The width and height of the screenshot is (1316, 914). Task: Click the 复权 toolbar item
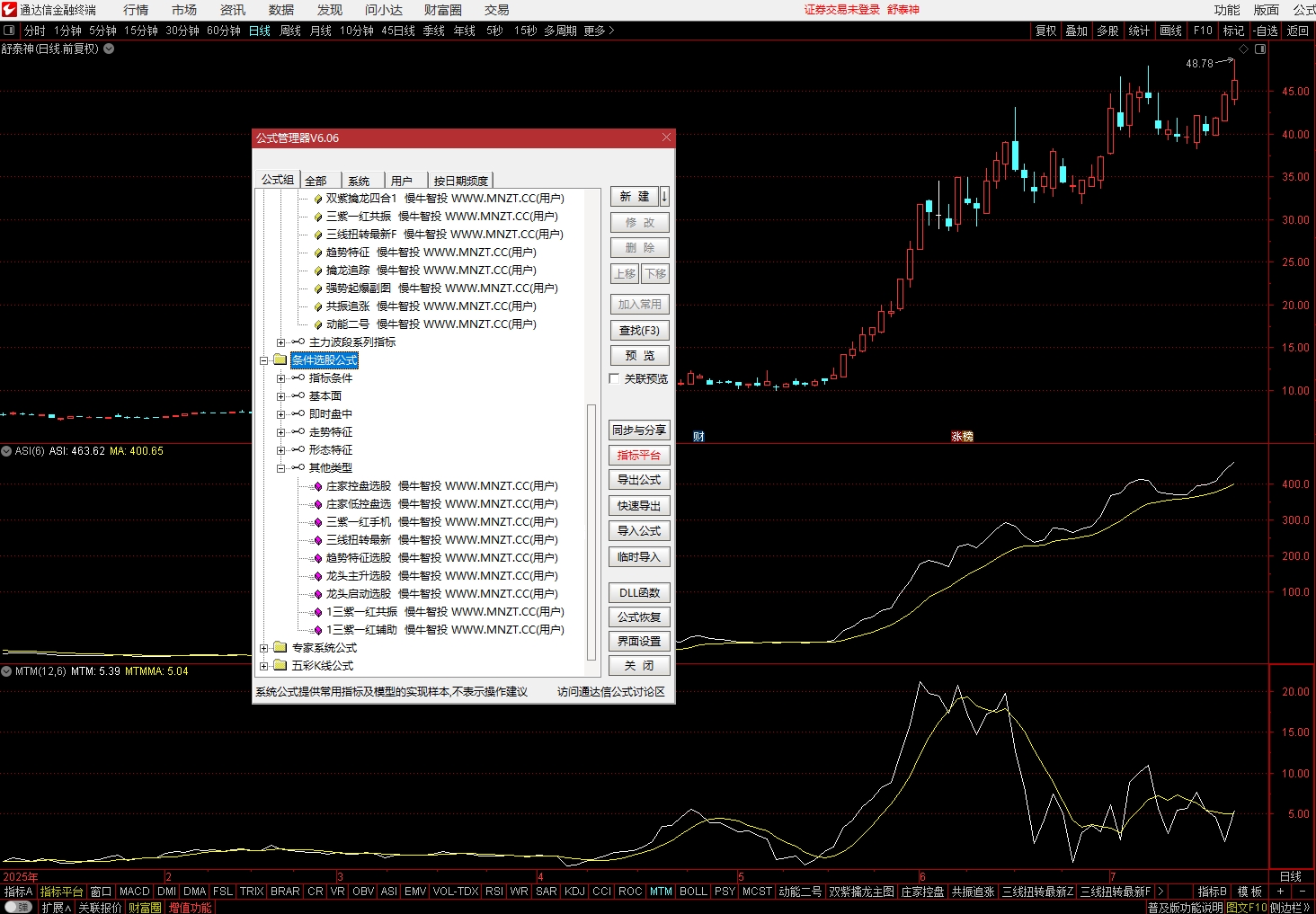coord(1046,31)
